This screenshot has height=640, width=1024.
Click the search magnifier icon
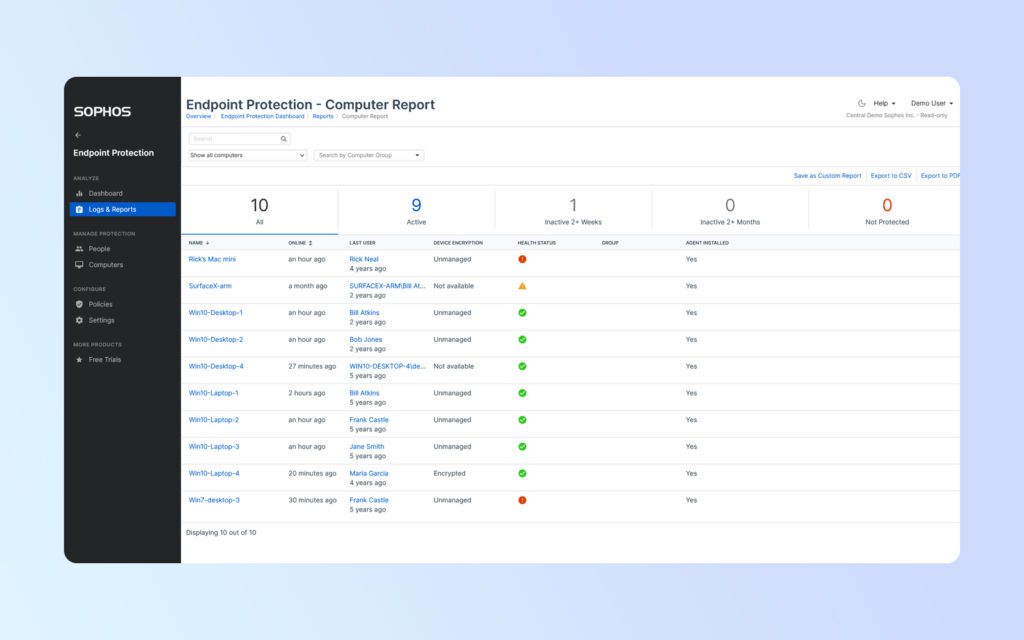pos(283,138)
